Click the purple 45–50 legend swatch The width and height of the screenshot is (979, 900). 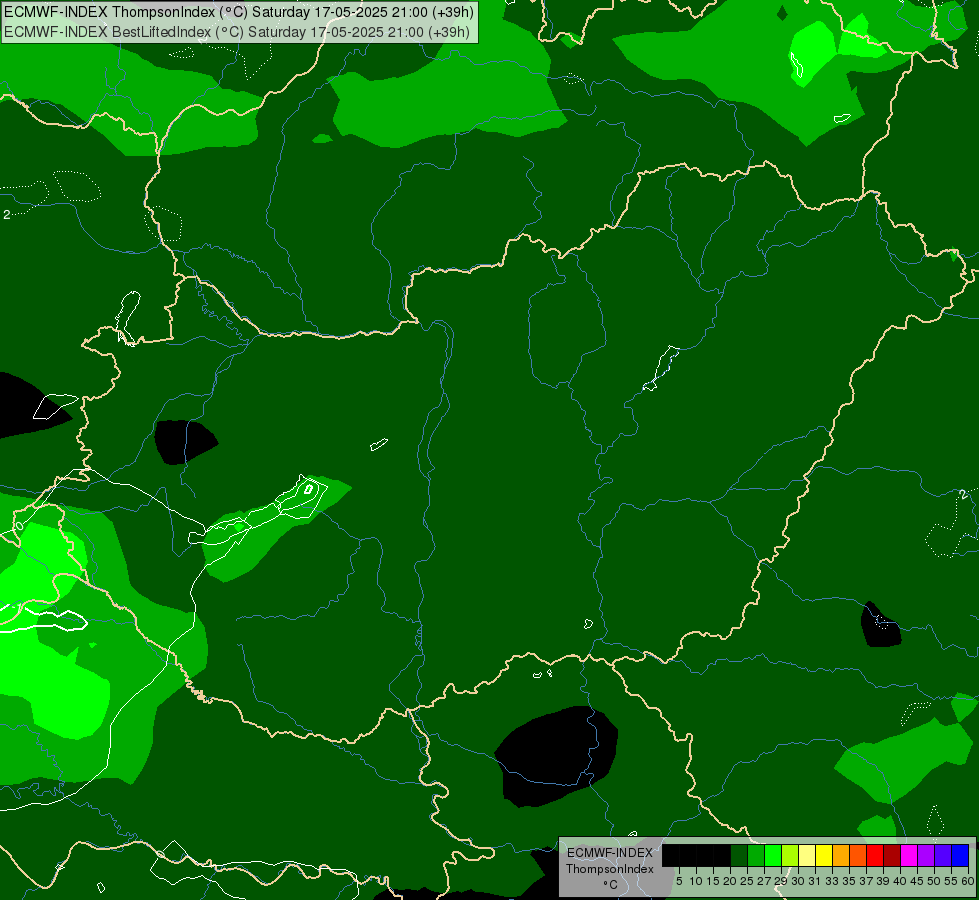click(926, 856)
